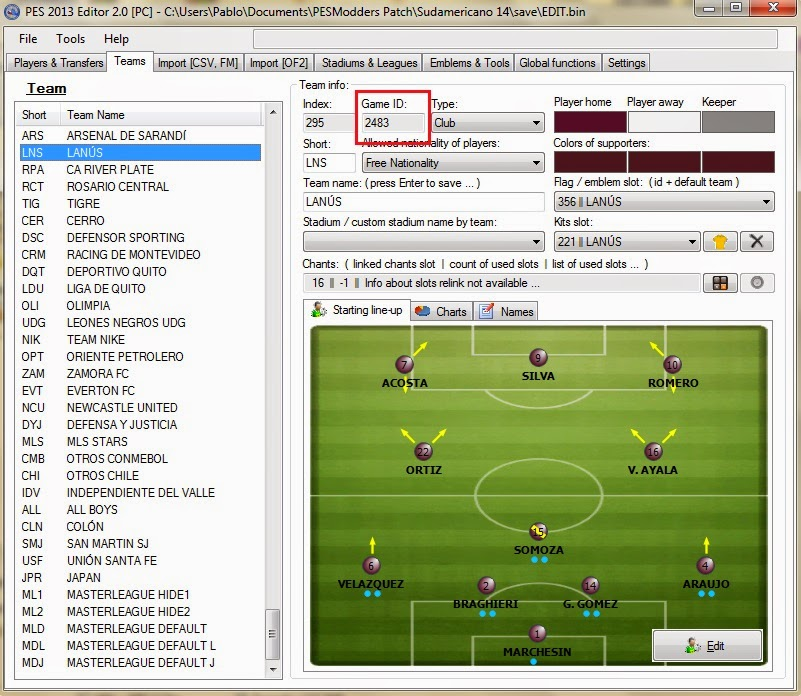Click third Colors of supporters swatch
Viewport: 801px width, 696px height.
coord(738,162)
